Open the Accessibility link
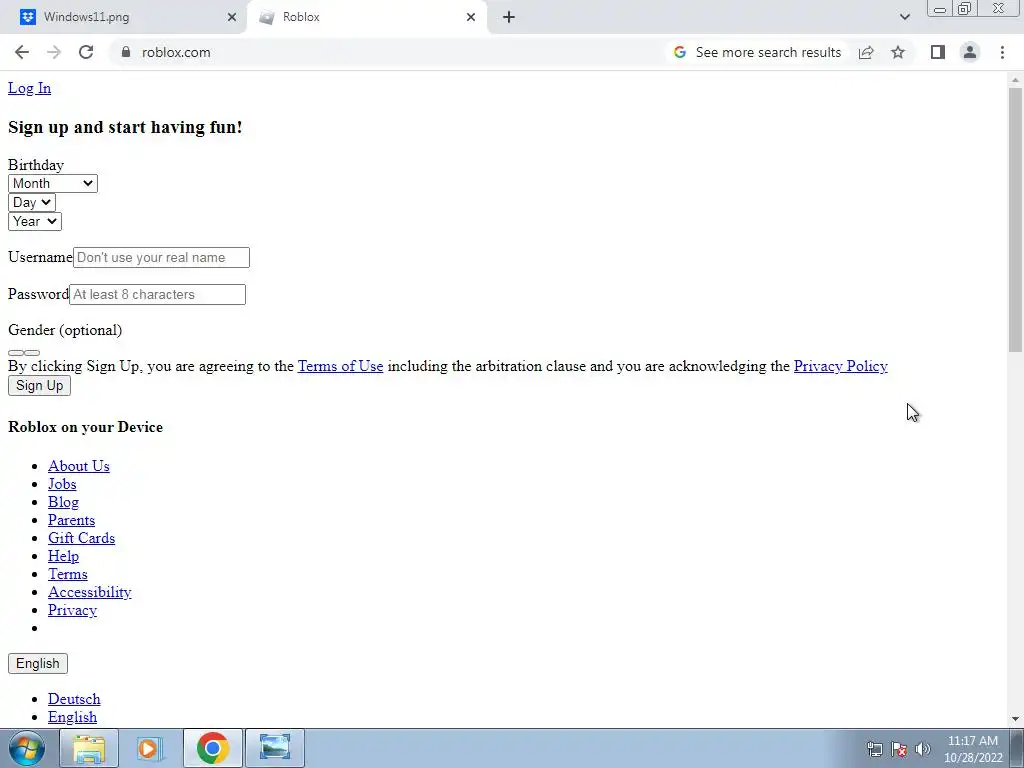 pyautogui.click(x=89, y=592)
